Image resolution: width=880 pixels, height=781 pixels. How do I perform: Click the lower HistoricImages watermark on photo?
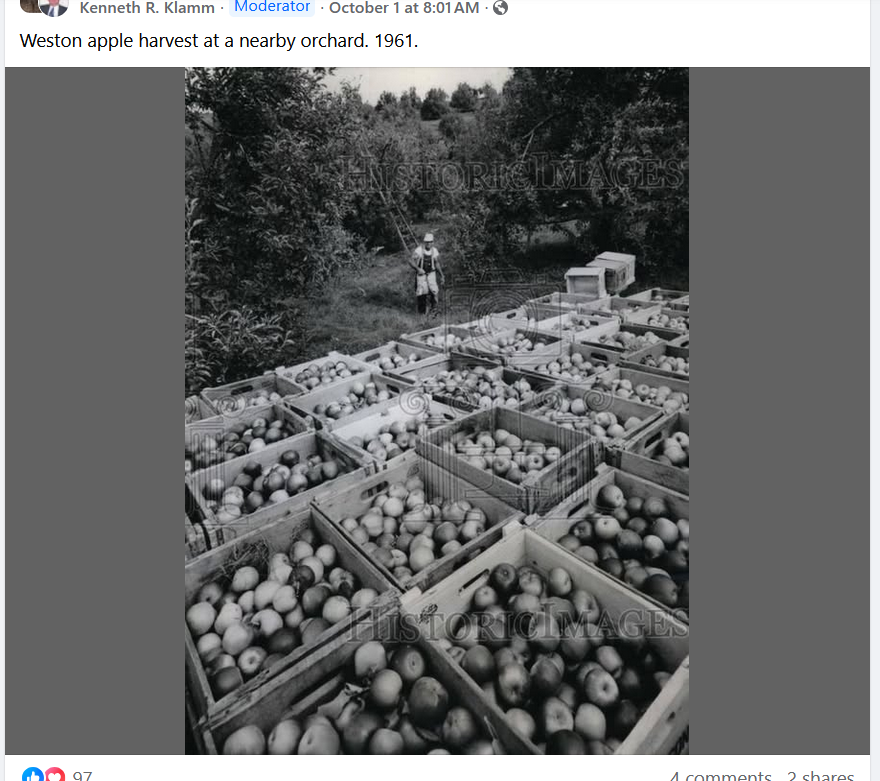pyautogui.click(x=519, y=622)
